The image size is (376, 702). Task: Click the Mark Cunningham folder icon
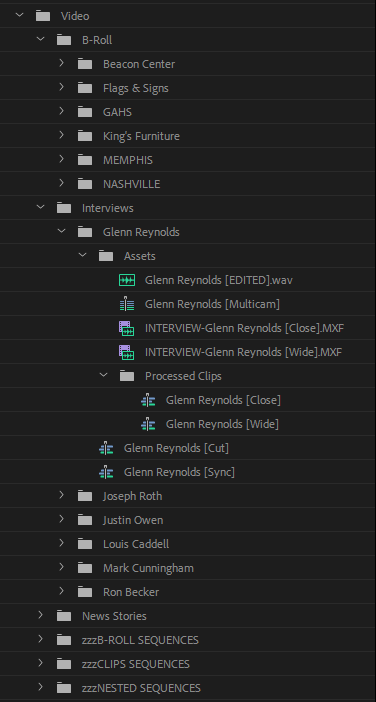tap(85, 568)
